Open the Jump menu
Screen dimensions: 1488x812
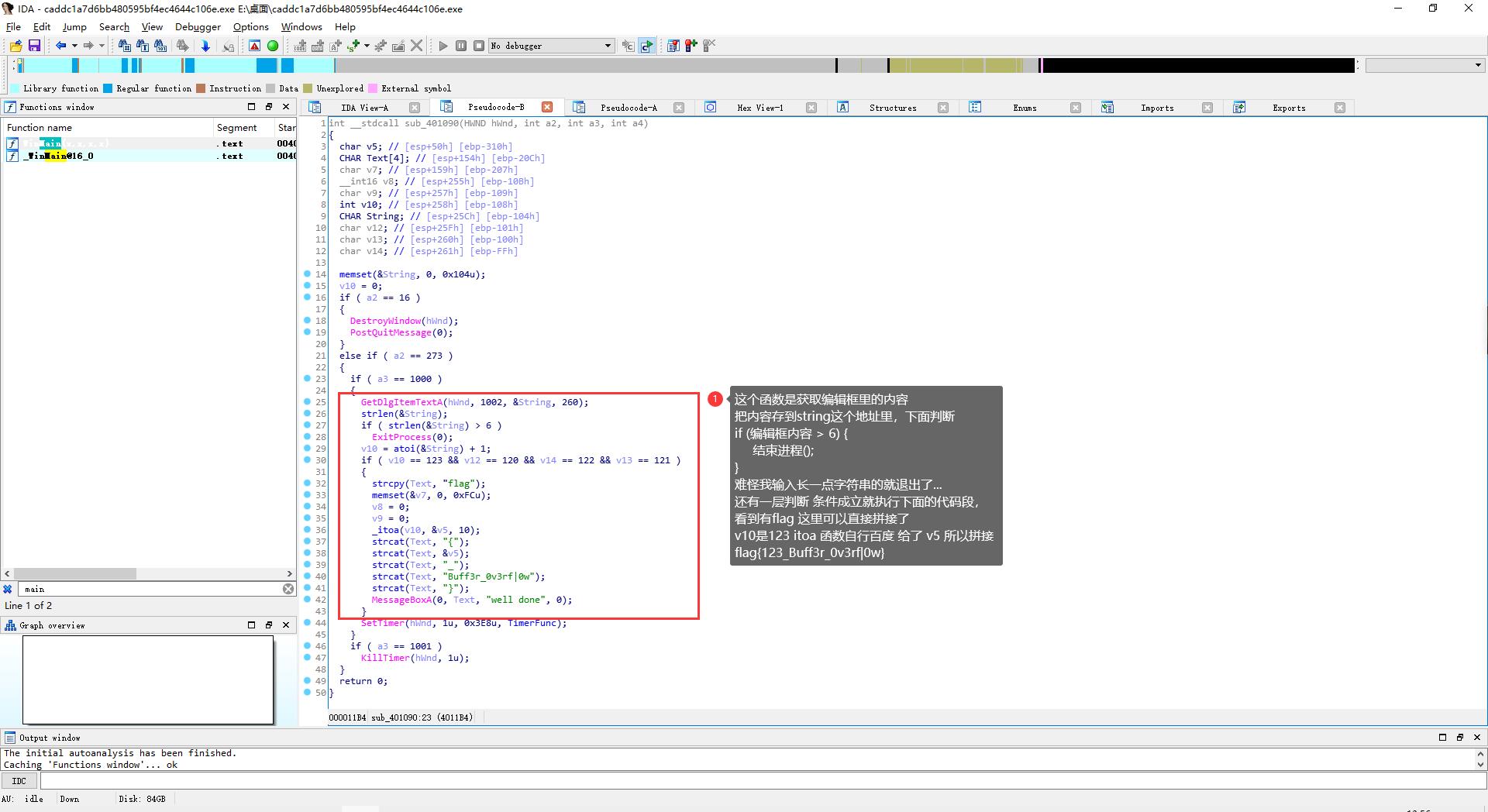coord(74,26)
